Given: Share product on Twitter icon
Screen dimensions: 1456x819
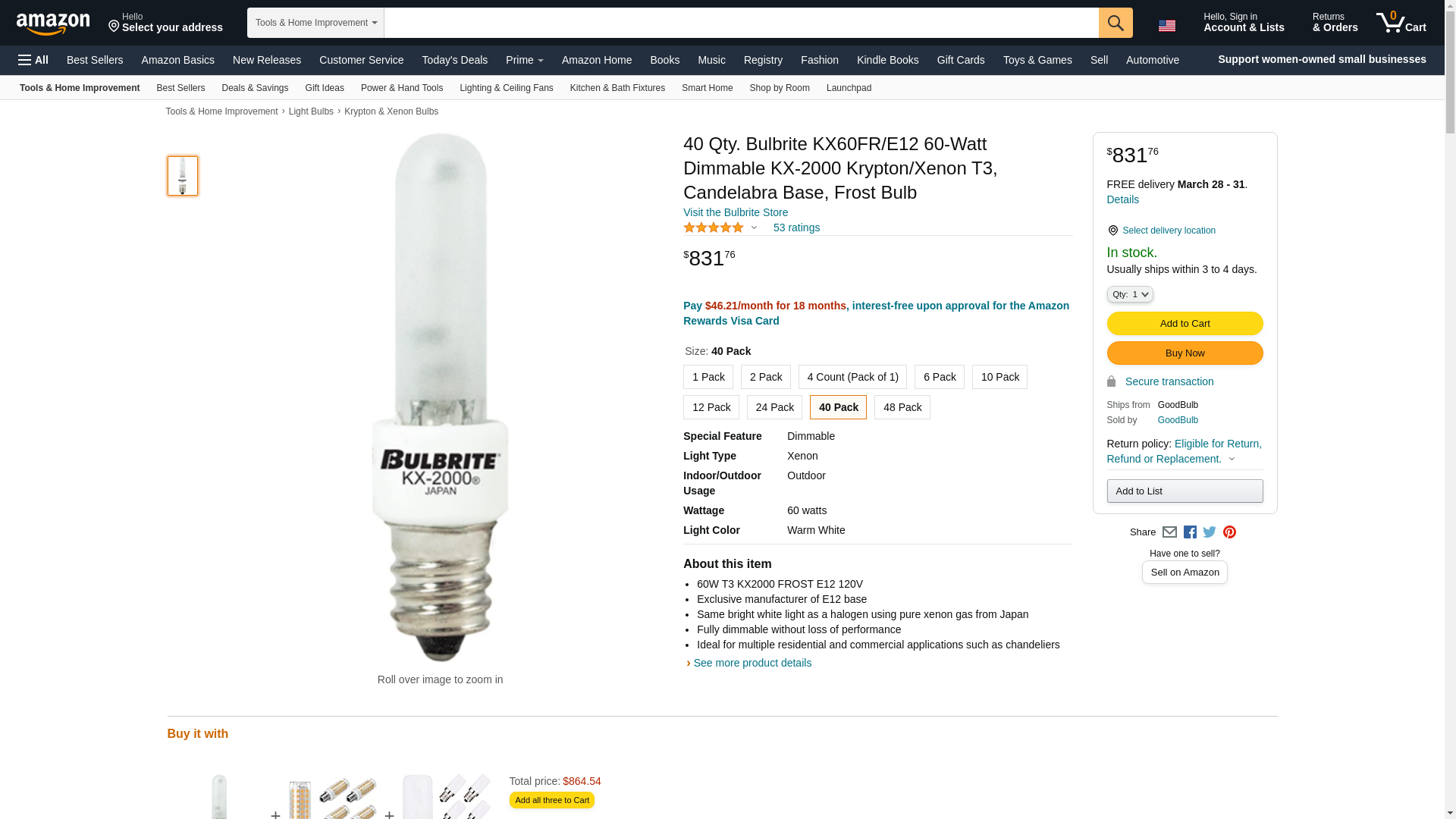Looking at the screenshot, I should [x=1210, y=532].
